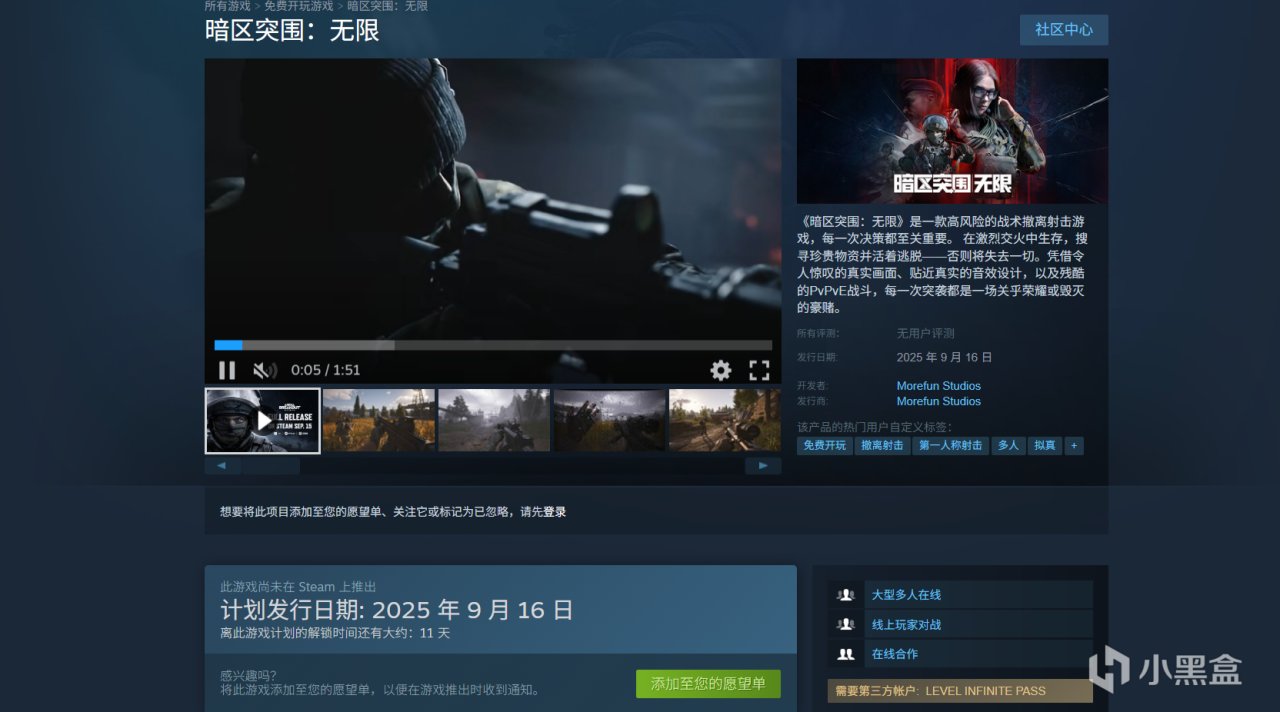Click the video progress bar
The width and height of the screenshot is (1280, 712).
[493, 345]
